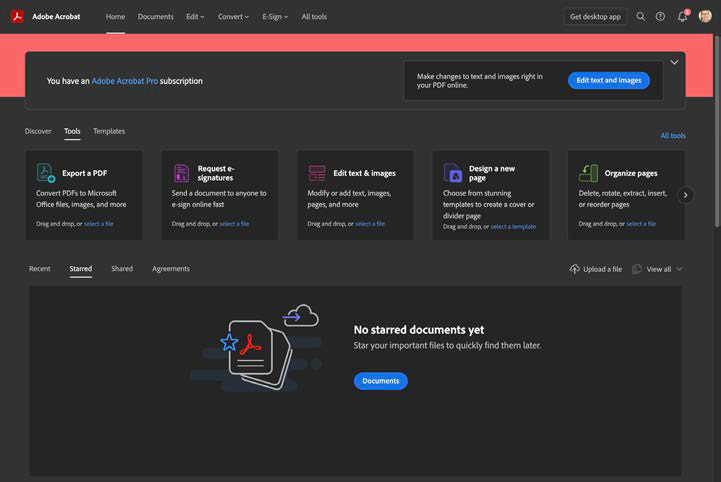Expand the E-Sign menu dropdown
This screenshot has width=721, height=482.
(275, 17)
